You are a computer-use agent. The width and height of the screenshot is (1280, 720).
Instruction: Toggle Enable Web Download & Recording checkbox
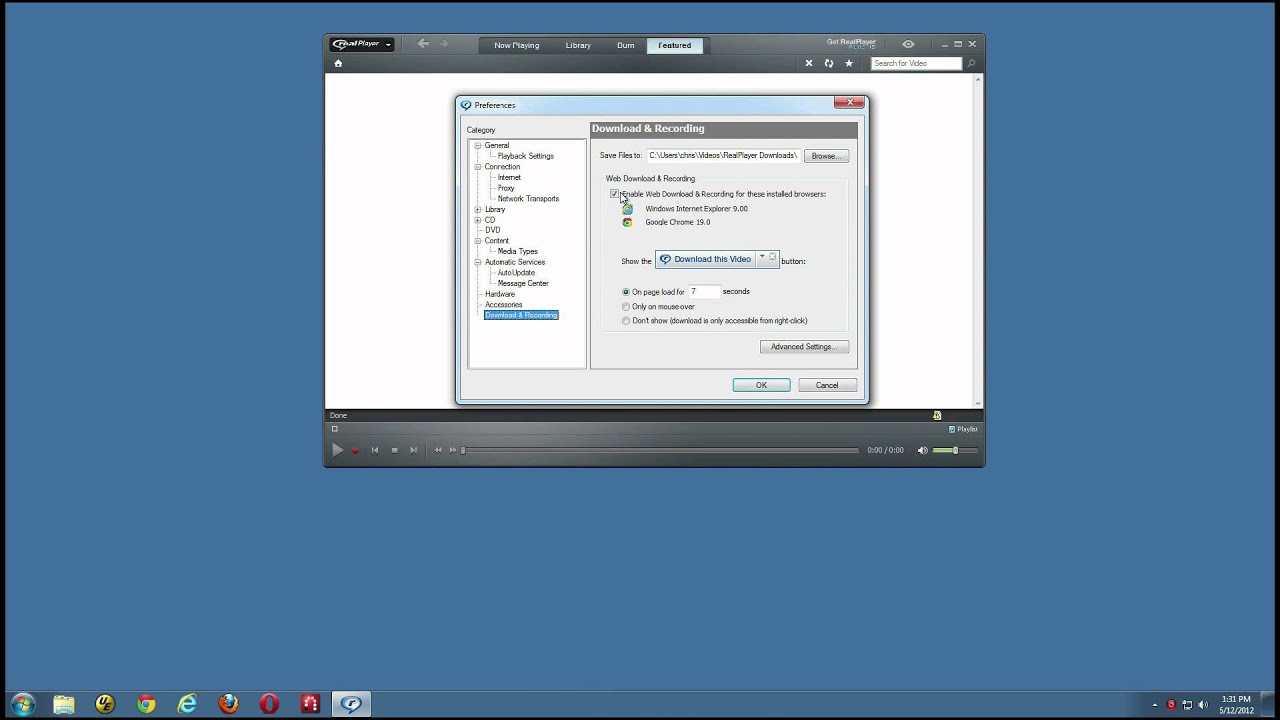[x=614, y=194]
